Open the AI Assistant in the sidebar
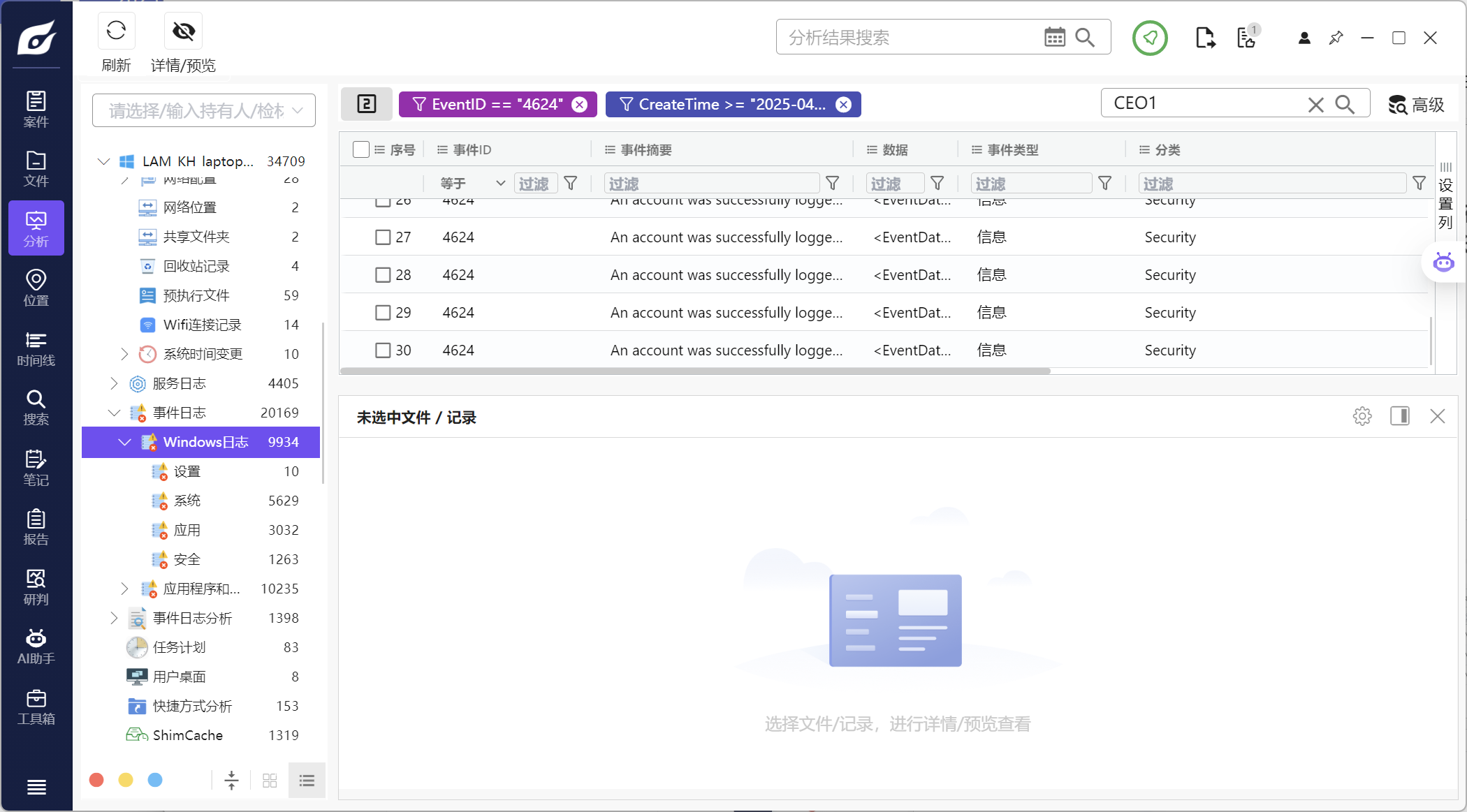The image size is (1467, 812). (36, 647)
